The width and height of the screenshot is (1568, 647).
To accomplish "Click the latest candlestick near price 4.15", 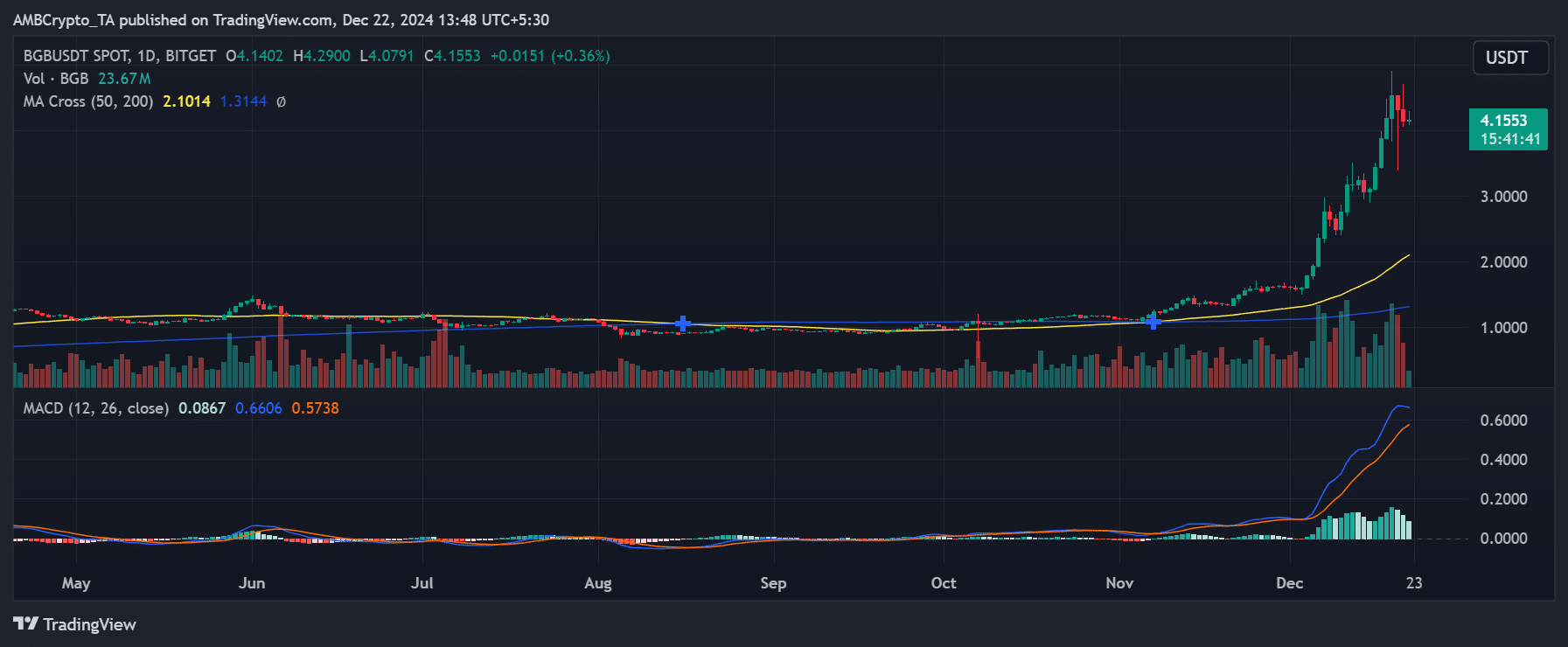I will (x=1408, y=120).
